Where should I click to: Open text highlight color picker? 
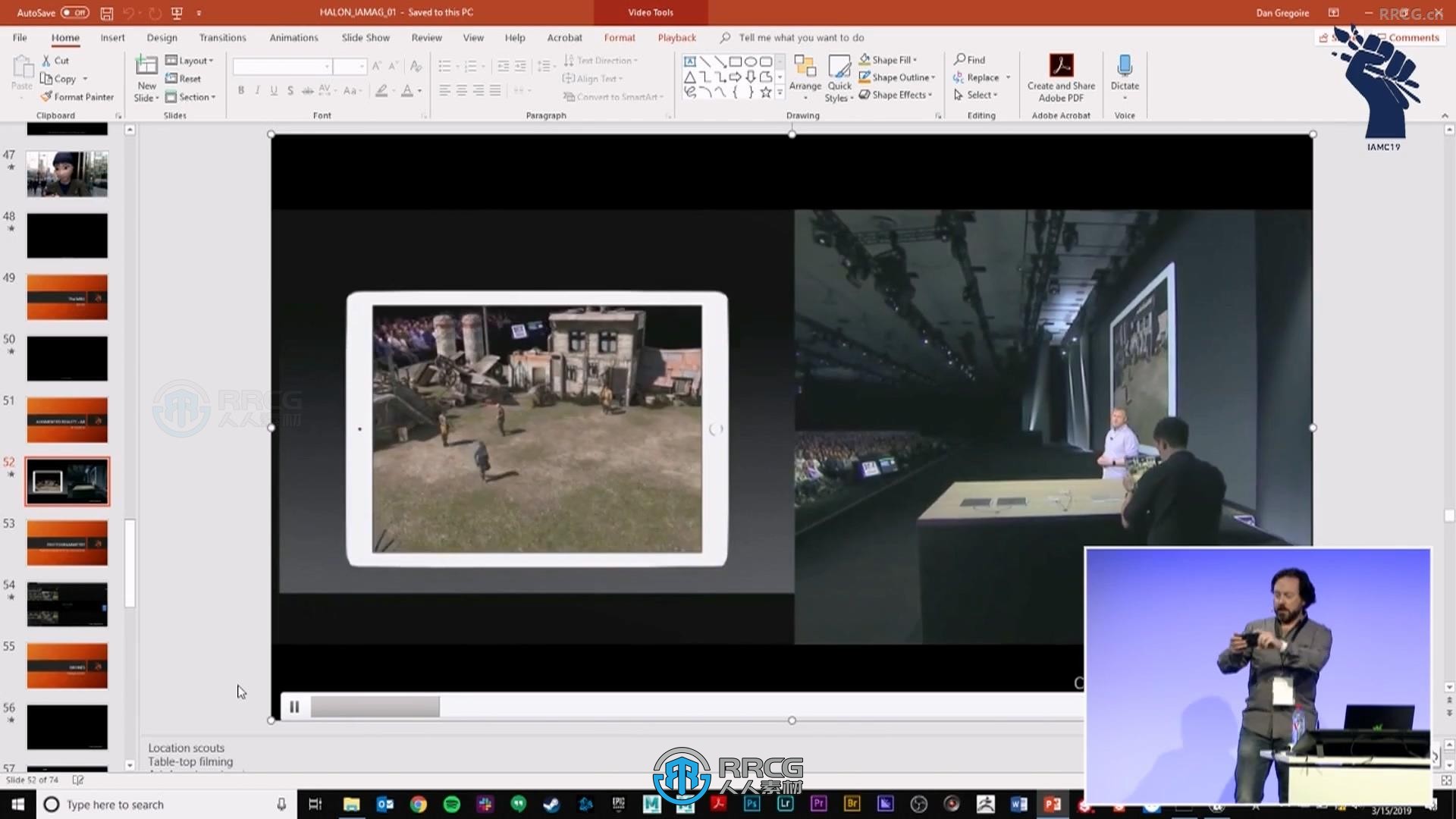[x=381, y=90]
